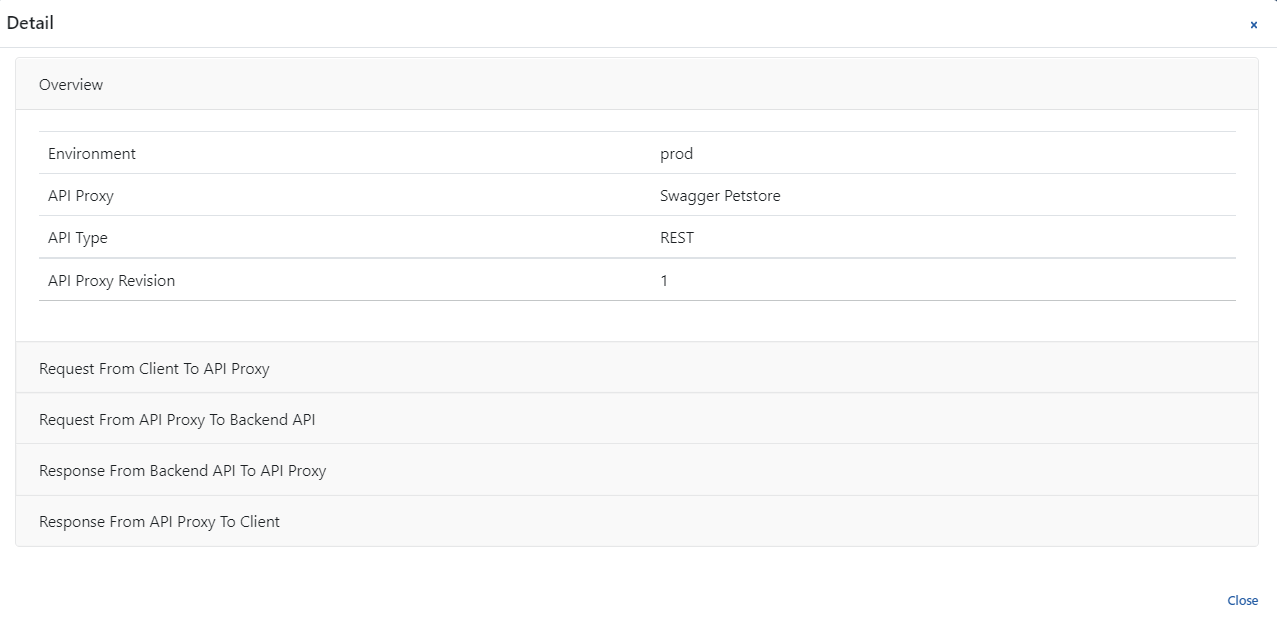Screen dimensions: 1277x624
Task: Select the Environment row label
Action: (92, 153)
